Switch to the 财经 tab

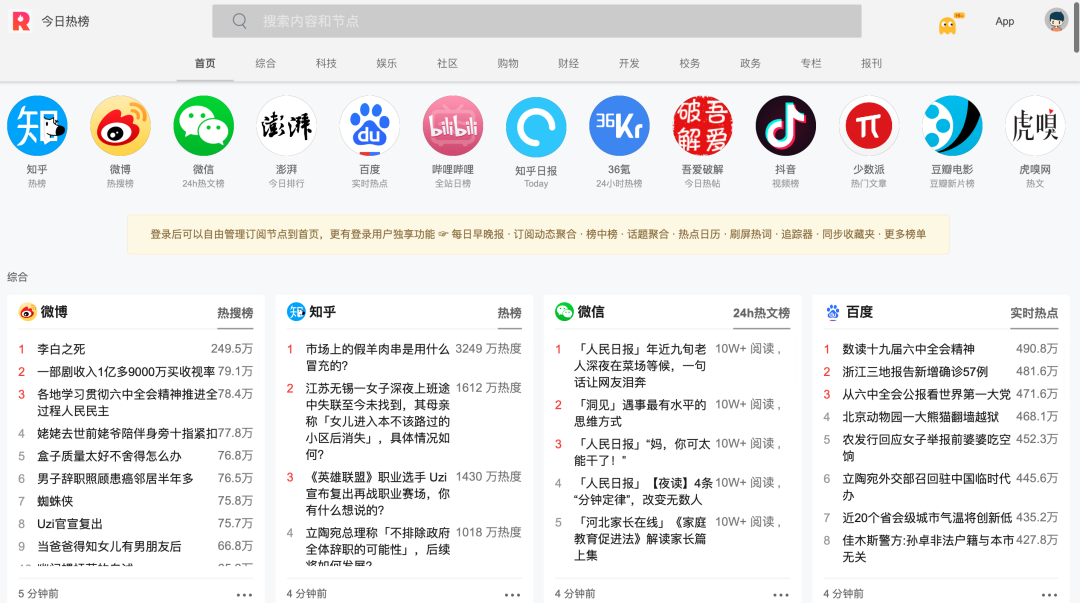(x=569, y=63)
